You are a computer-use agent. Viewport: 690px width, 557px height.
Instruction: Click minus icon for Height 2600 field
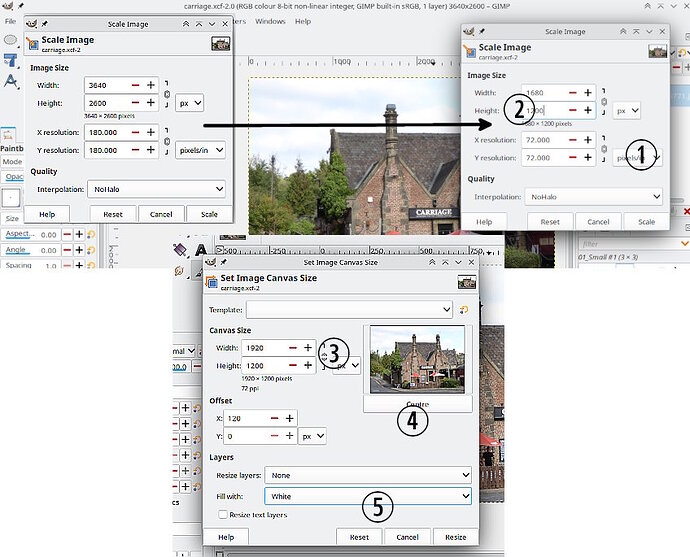click(x=135, y=102)
